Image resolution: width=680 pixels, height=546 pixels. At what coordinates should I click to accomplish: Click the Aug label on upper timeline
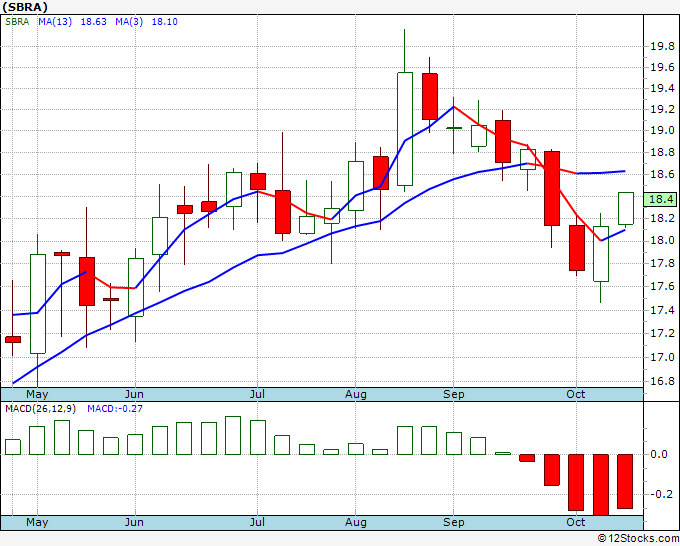[356, 394]
